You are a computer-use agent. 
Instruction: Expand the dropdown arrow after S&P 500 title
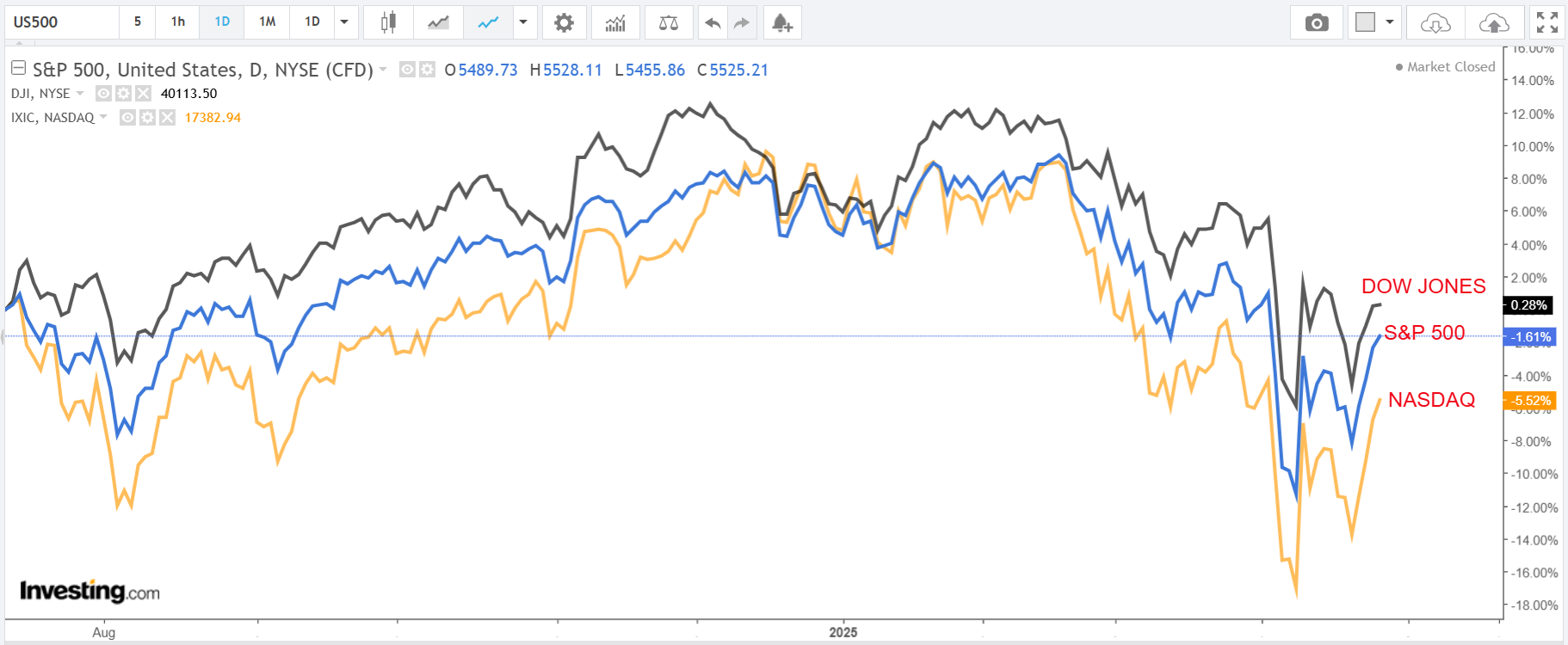coord(383,70)
